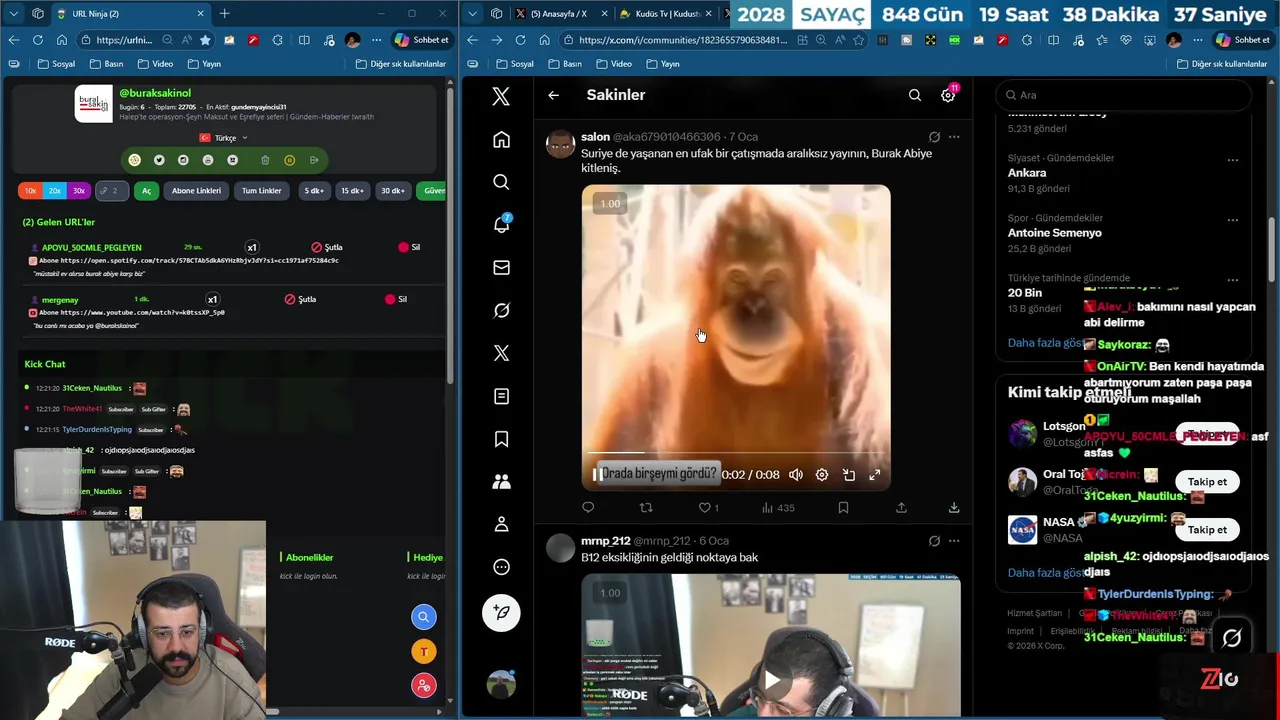Open X notifications bell icon
Screen dimensions: 1280x720
tap(501, 224)
